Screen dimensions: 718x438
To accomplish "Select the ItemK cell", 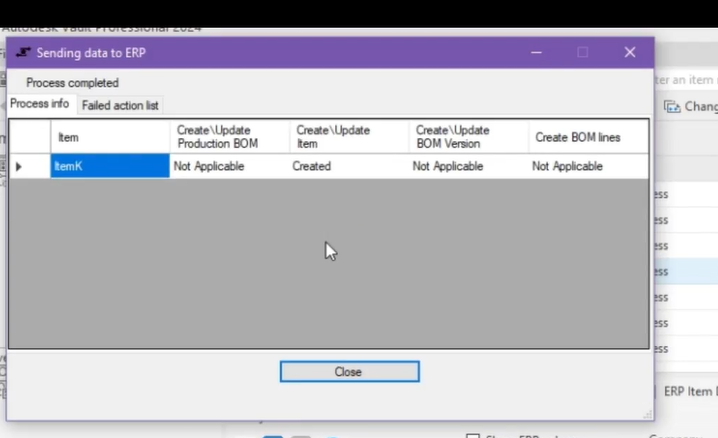I will point(109,167).
